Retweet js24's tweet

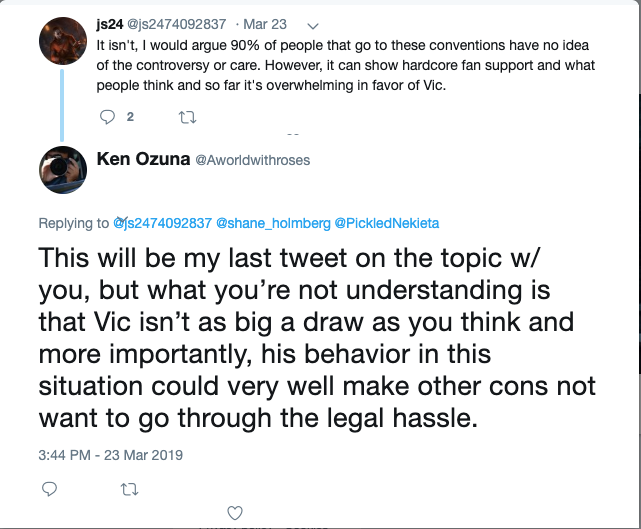(x=188, y=118)
